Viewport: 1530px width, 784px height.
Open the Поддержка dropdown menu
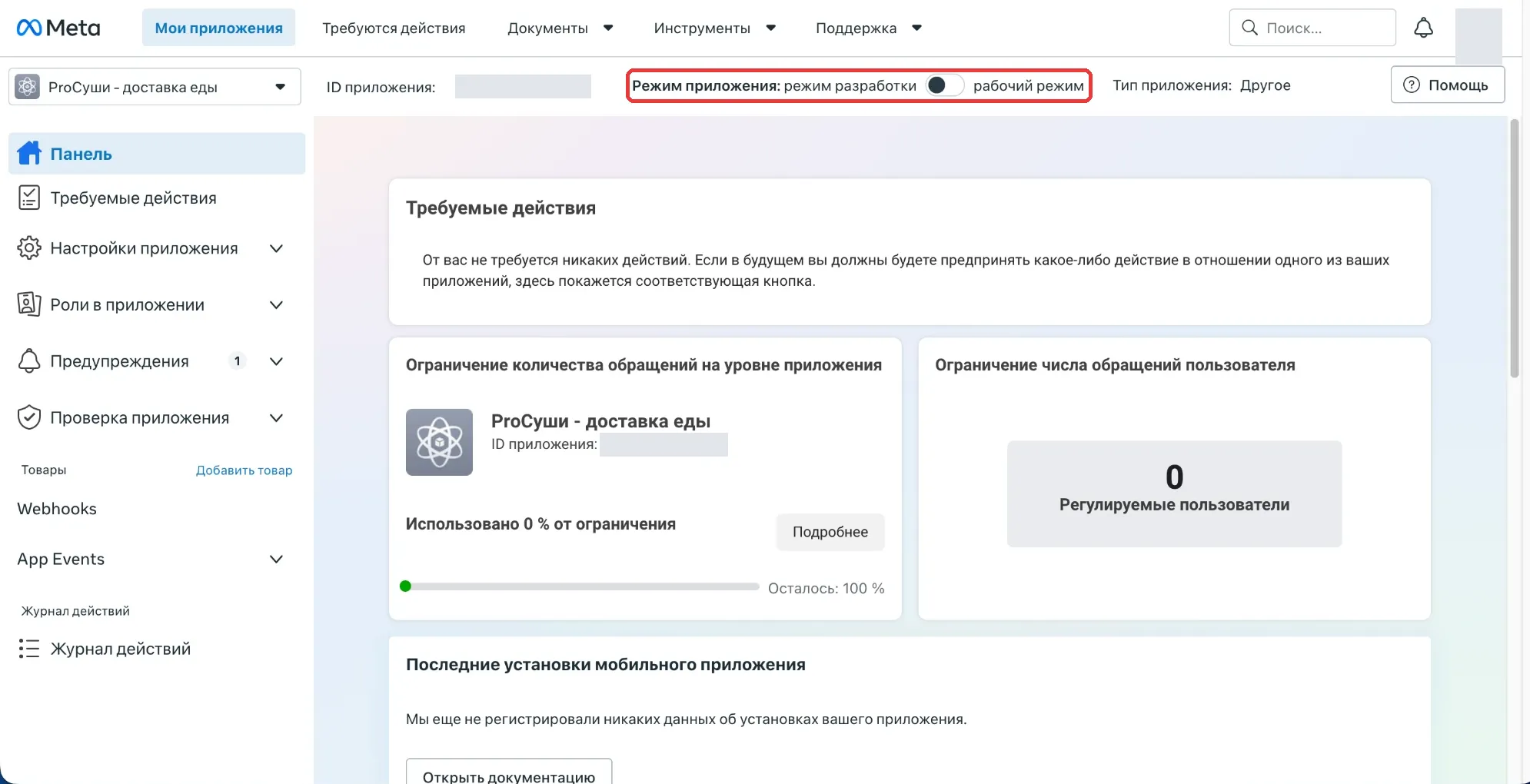coord(869,28)
